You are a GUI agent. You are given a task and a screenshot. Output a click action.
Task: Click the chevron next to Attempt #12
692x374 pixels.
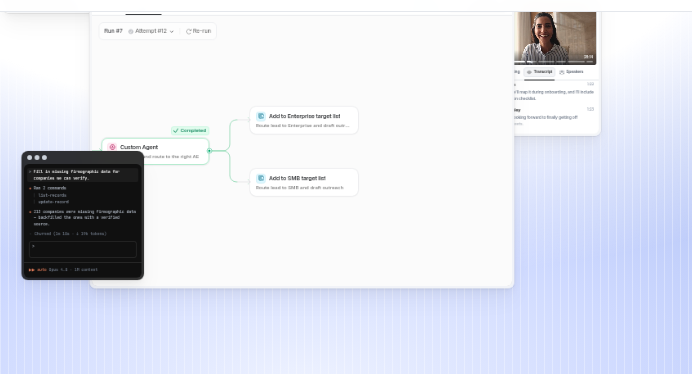[x=172, y=31]
